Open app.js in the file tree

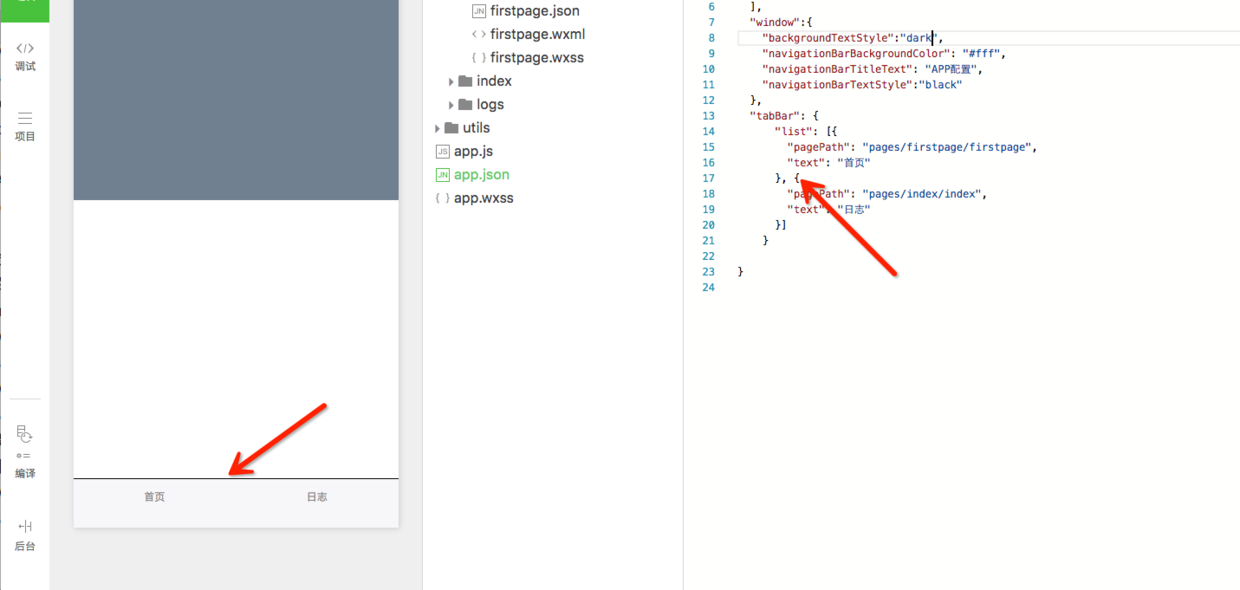(x=473, y=152)
